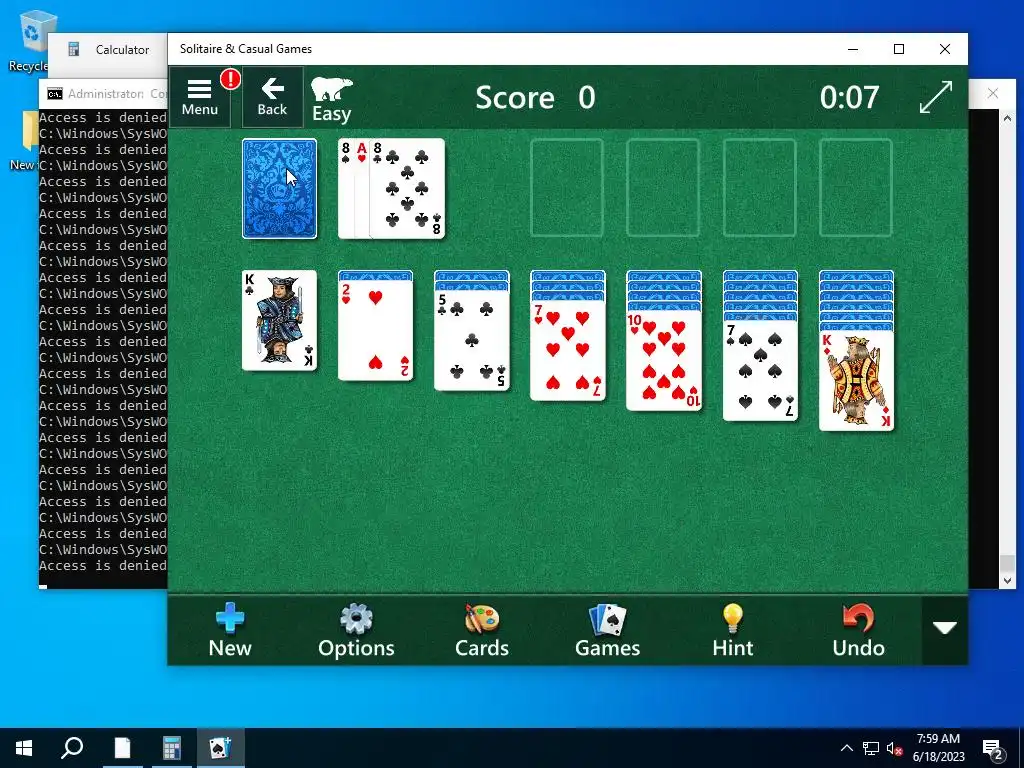The width and height of the screenshot is (1024, 768).
Task: Click the Solitaire taskbar icon
Action: point(220,748)
